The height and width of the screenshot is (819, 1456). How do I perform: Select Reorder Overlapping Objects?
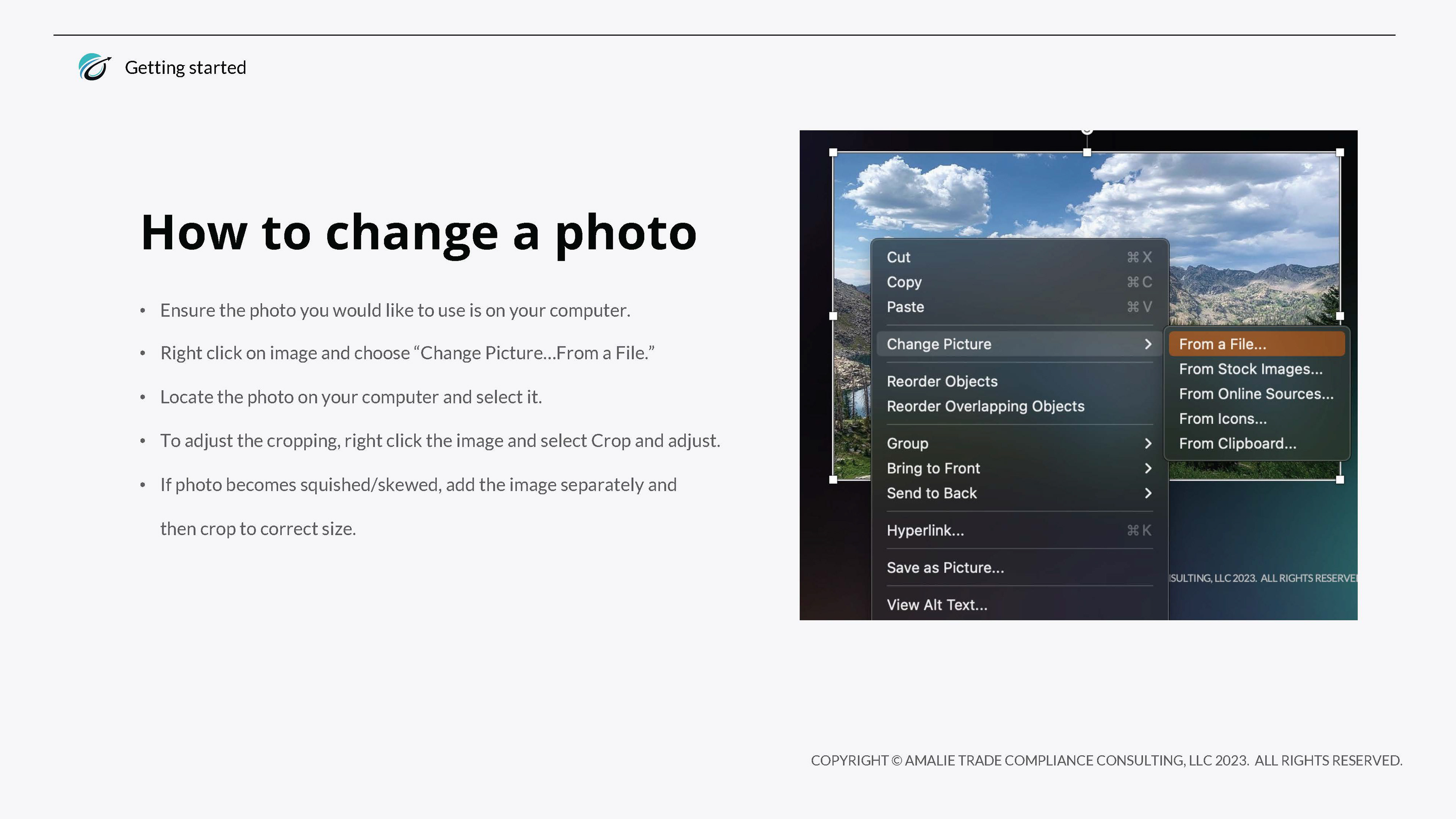coord(985,406)
